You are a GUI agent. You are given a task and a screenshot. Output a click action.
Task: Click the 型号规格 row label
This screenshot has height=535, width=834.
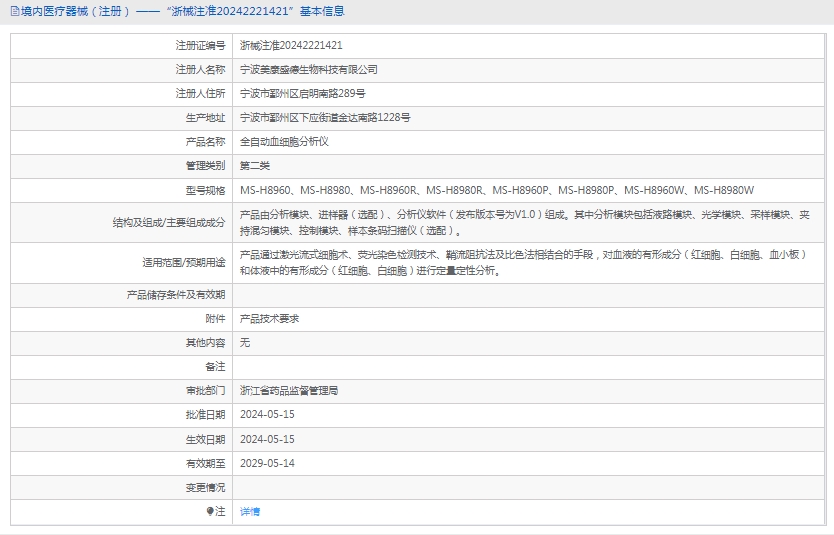(206, 189)
